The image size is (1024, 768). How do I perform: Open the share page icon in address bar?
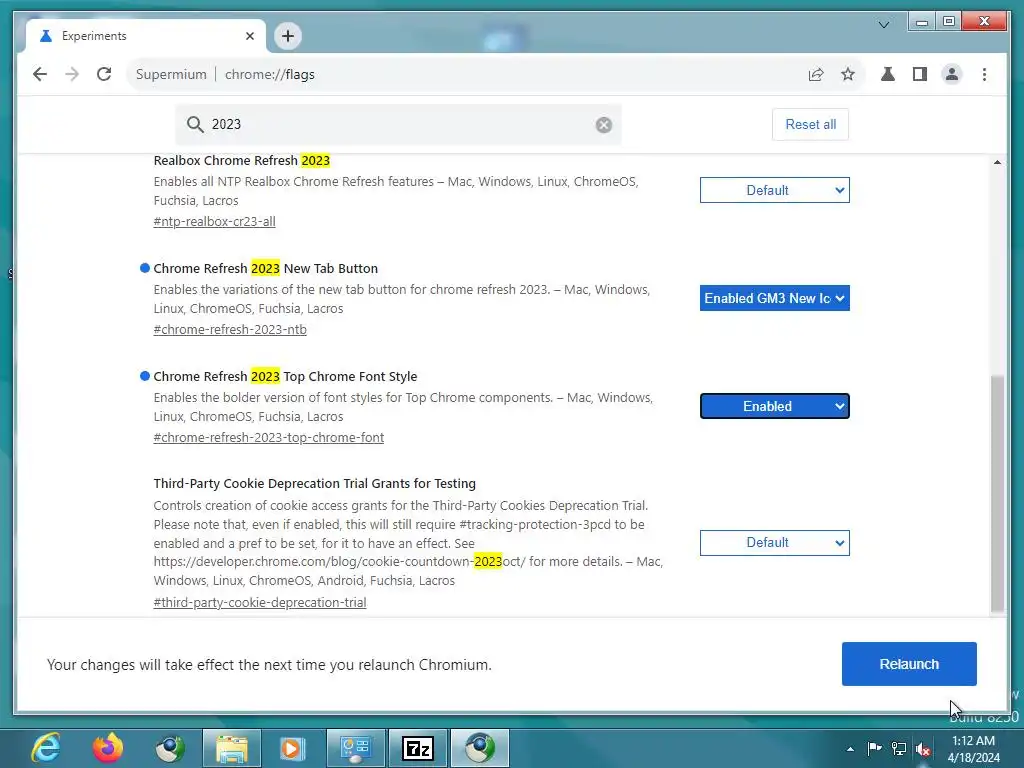click(816, 74)
